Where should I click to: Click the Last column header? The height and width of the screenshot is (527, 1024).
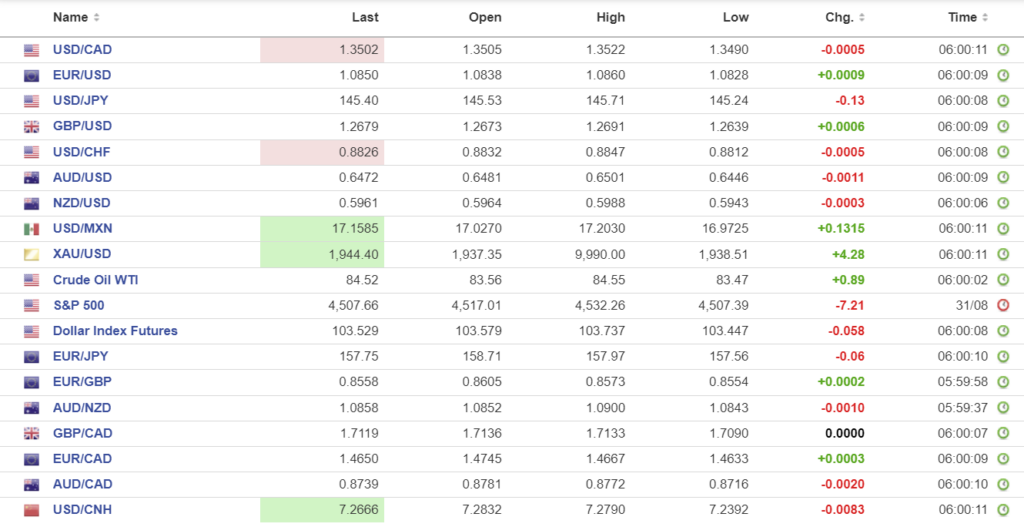pyautogui.click(x=365, y=17)
